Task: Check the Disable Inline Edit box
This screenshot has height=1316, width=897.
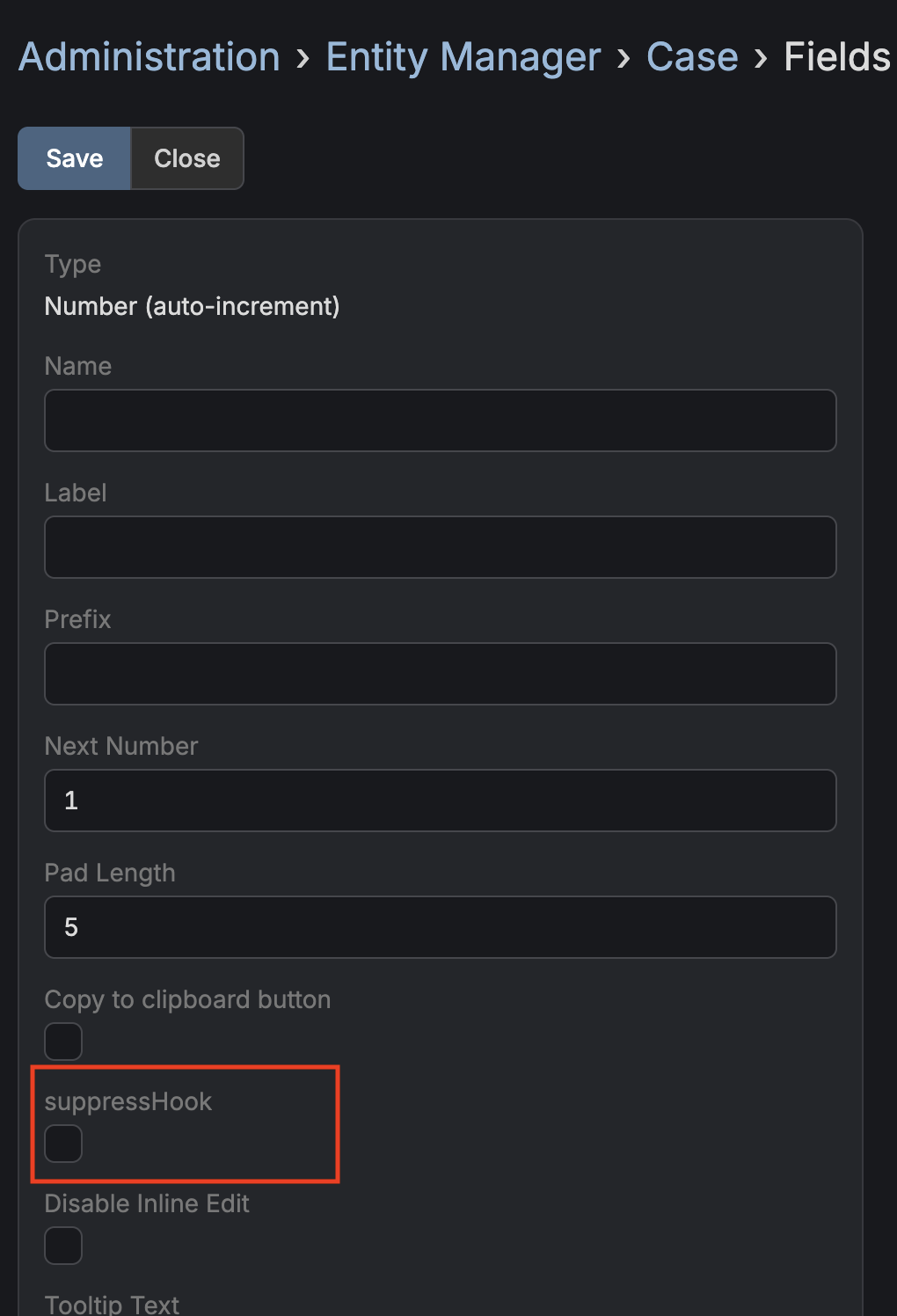Action: [x=63, y=1246]
